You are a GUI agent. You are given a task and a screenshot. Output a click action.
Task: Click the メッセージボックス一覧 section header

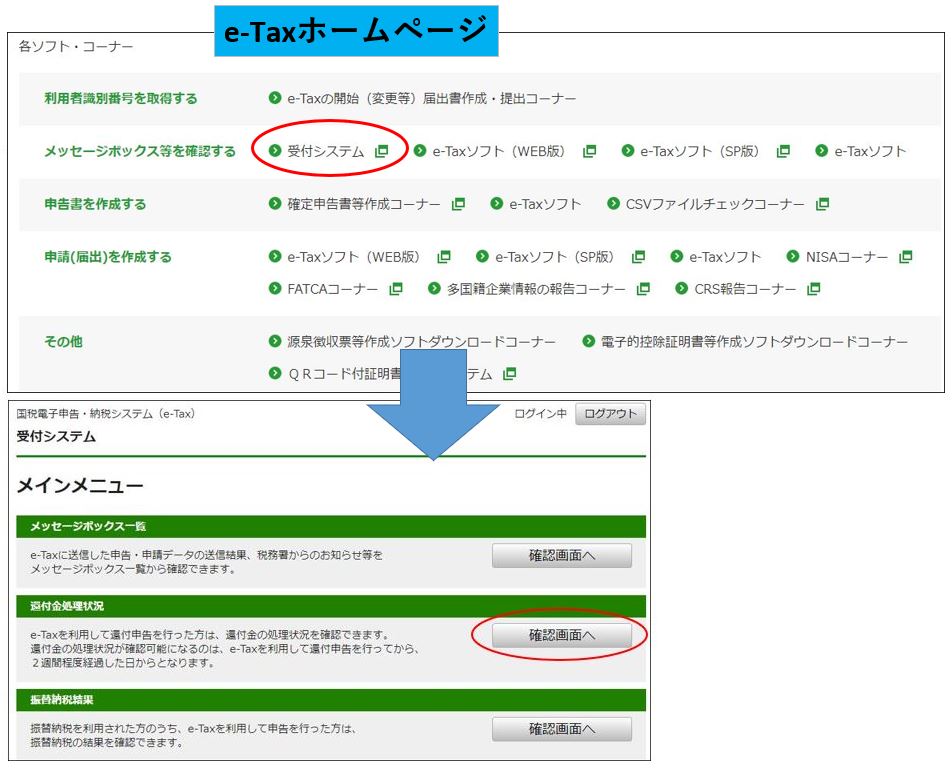[331, 526]
